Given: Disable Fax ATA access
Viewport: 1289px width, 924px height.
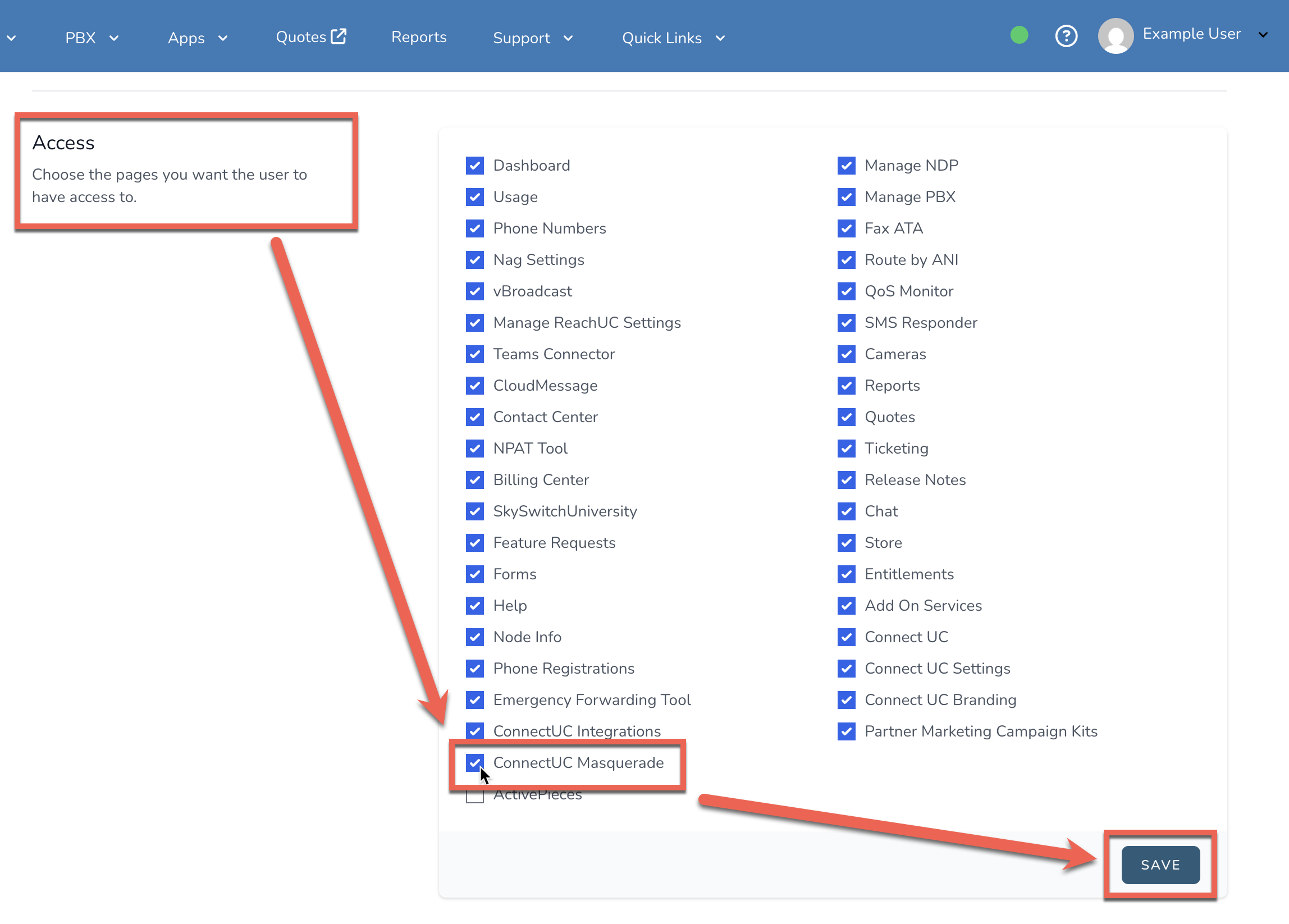Looking at the screenshot, I should [846, 228].
